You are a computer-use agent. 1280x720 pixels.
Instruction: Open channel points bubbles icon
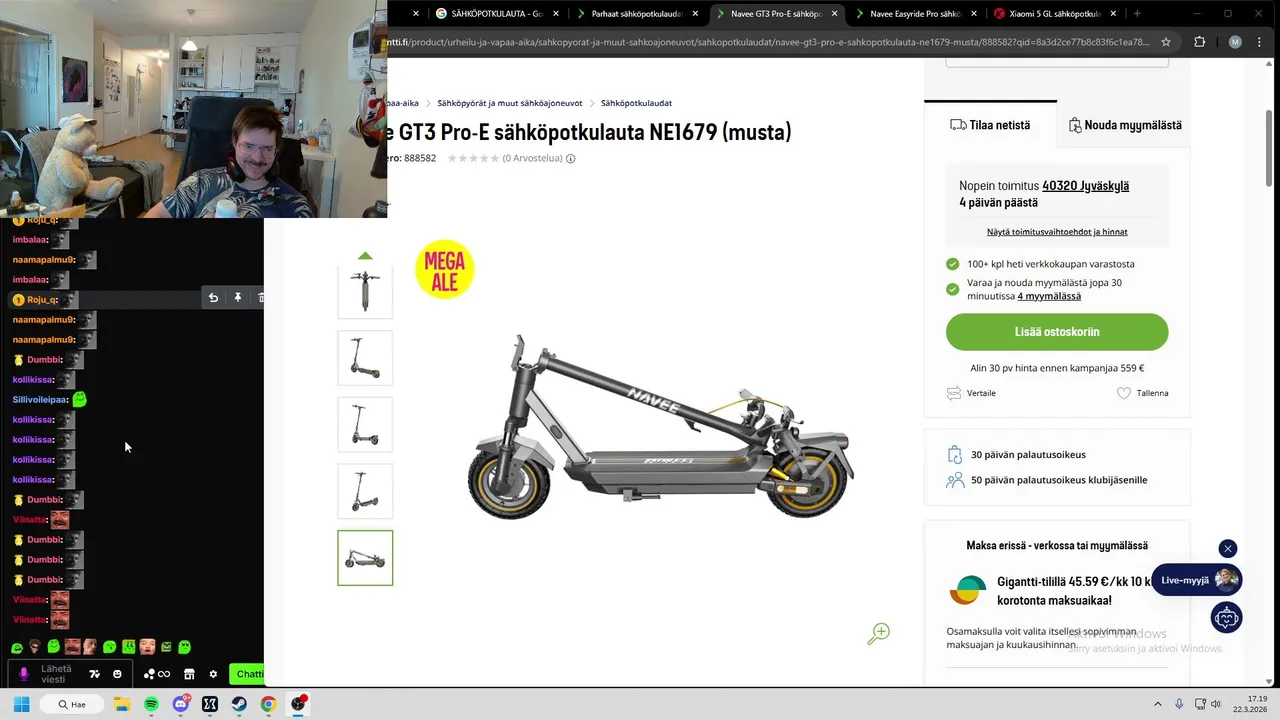(x=156, y=674)
